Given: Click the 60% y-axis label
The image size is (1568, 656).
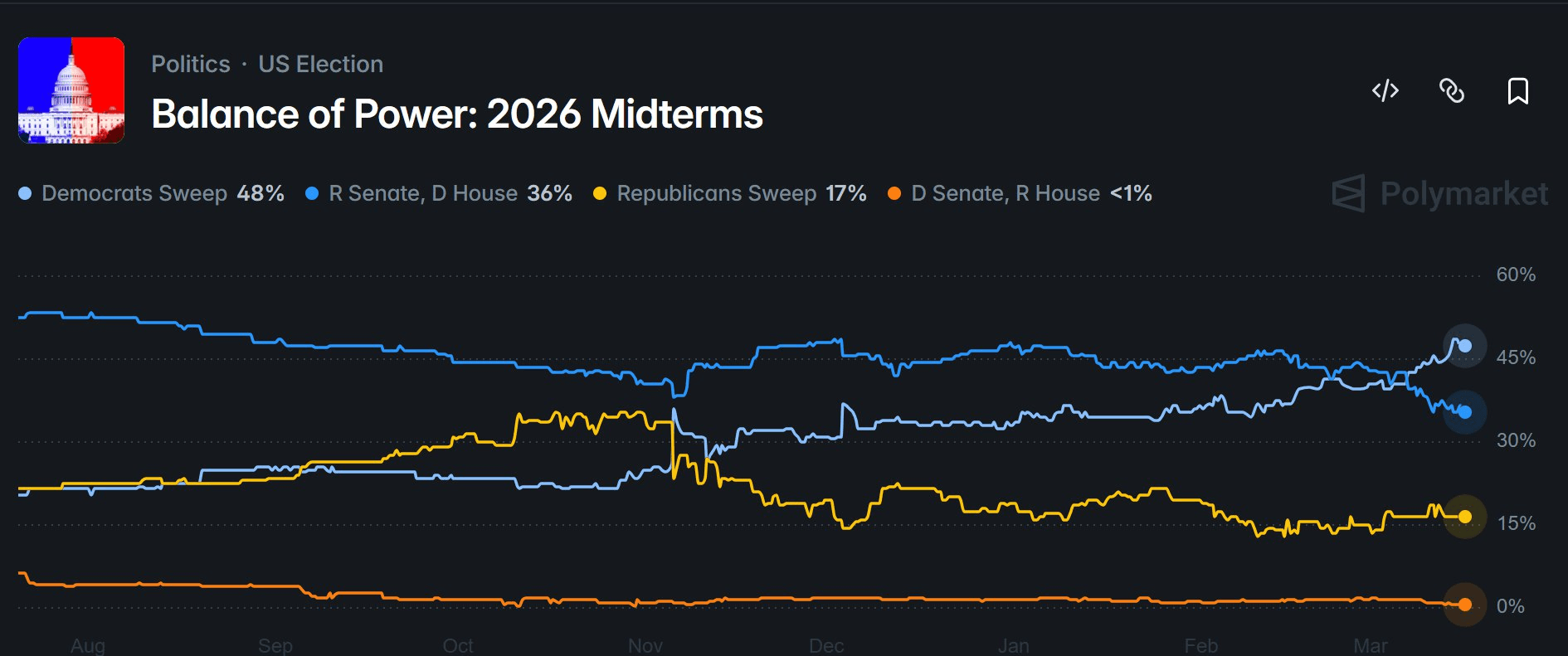Looking at the screenshot, I should click(x=1516, y=275).
